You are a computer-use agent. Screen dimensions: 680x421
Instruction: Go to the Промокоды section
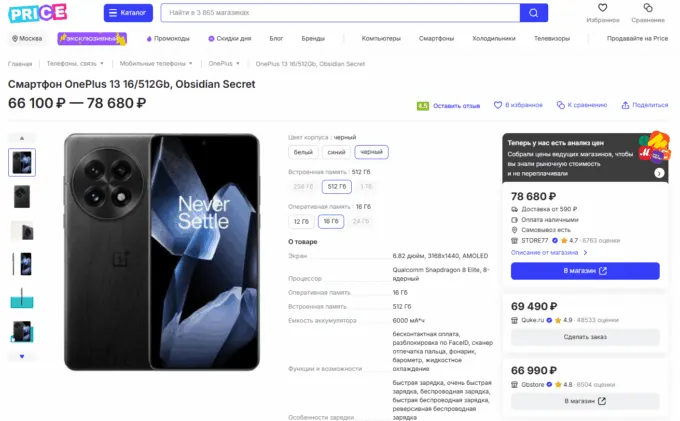(x=169, y=38)
